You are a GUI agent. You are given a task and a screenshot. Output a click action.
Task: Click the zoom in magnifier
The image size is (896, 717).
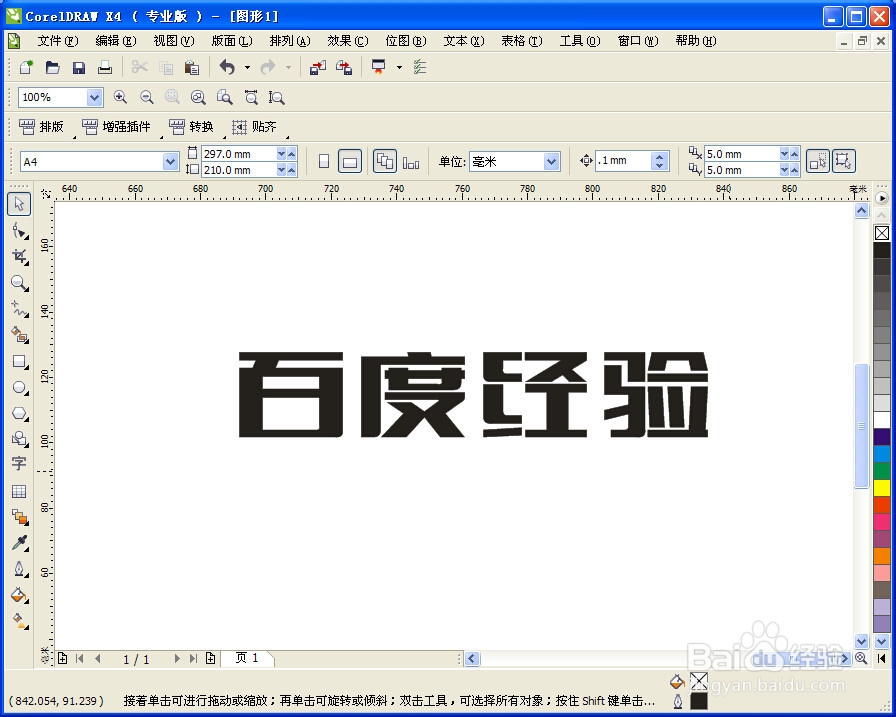coord(120,97)
